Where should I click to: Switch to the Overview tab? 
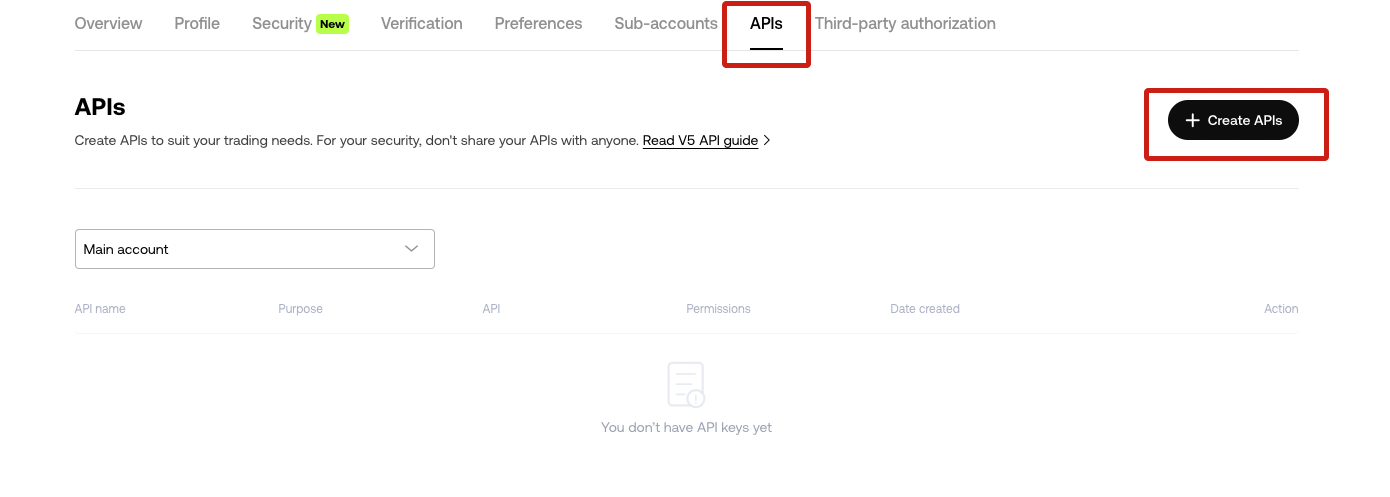(x=108, y=23)
